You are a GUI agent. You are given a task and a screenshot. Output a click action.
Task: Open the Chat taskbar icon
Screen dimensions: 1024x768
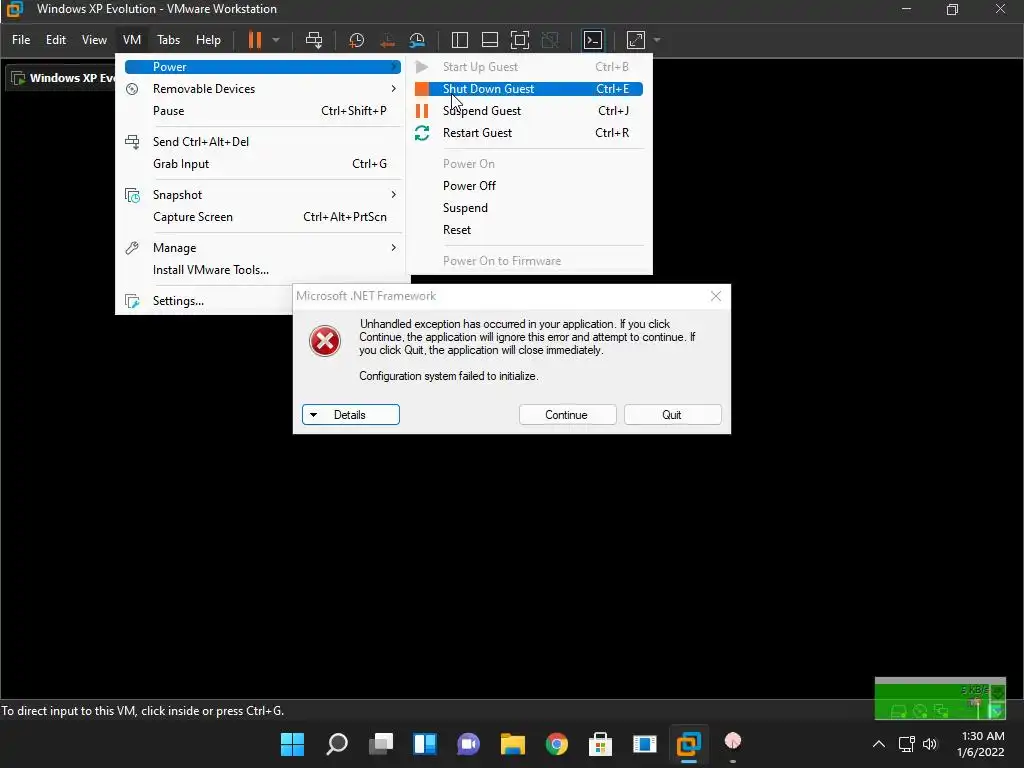coord(468,744)
